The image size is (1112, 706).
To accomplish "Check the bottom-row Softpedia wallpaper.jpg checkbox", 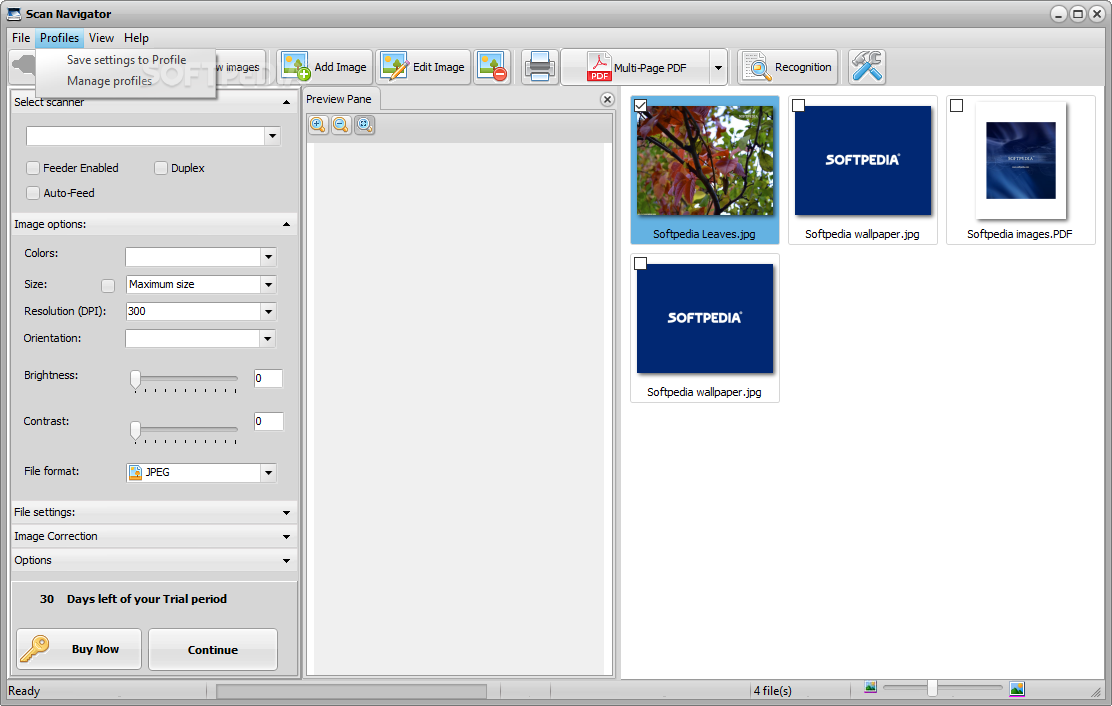I will [x=640, y=264].
